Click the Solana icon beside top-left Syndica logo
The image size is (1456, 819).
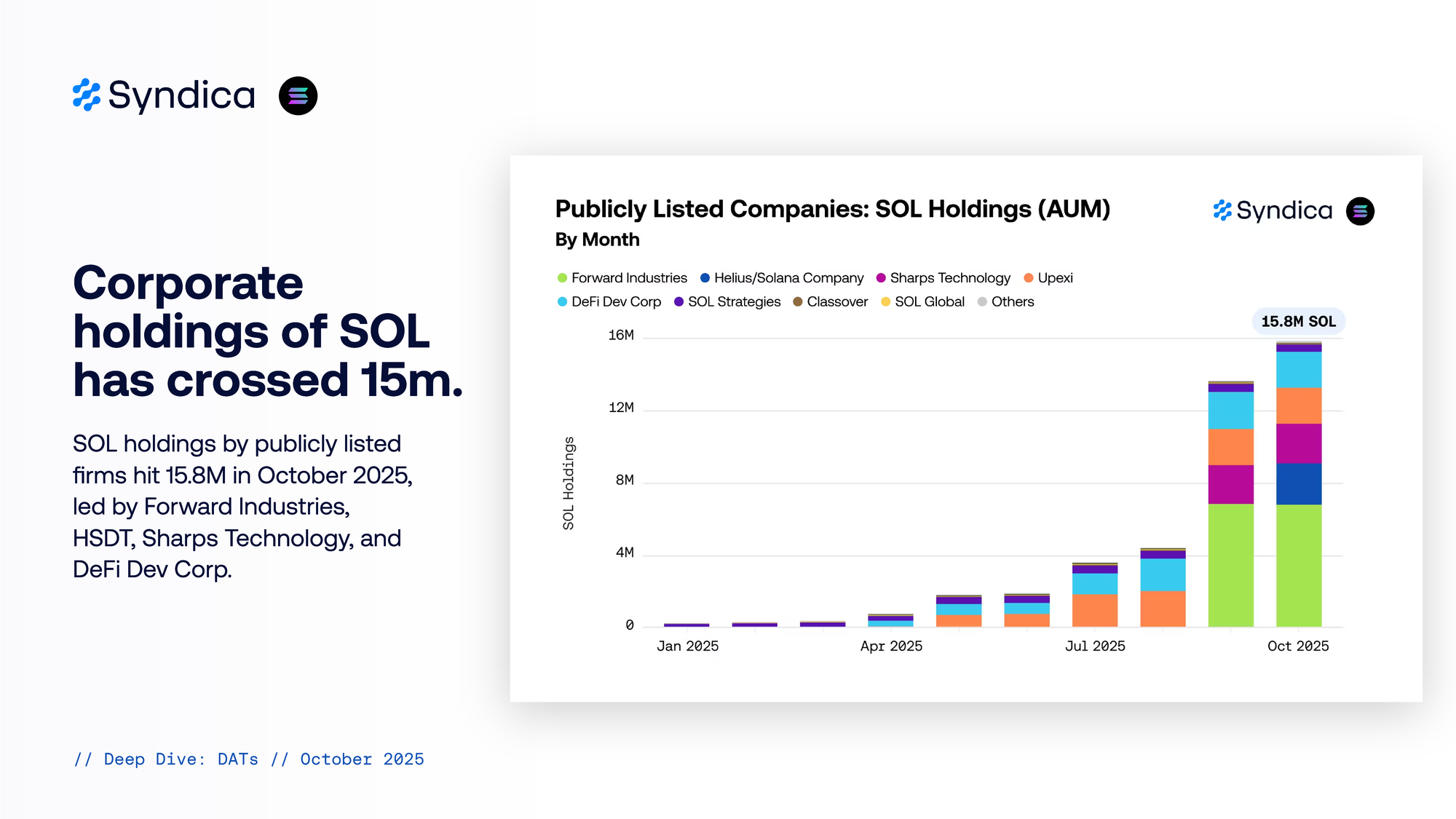[x=298, y=95]
